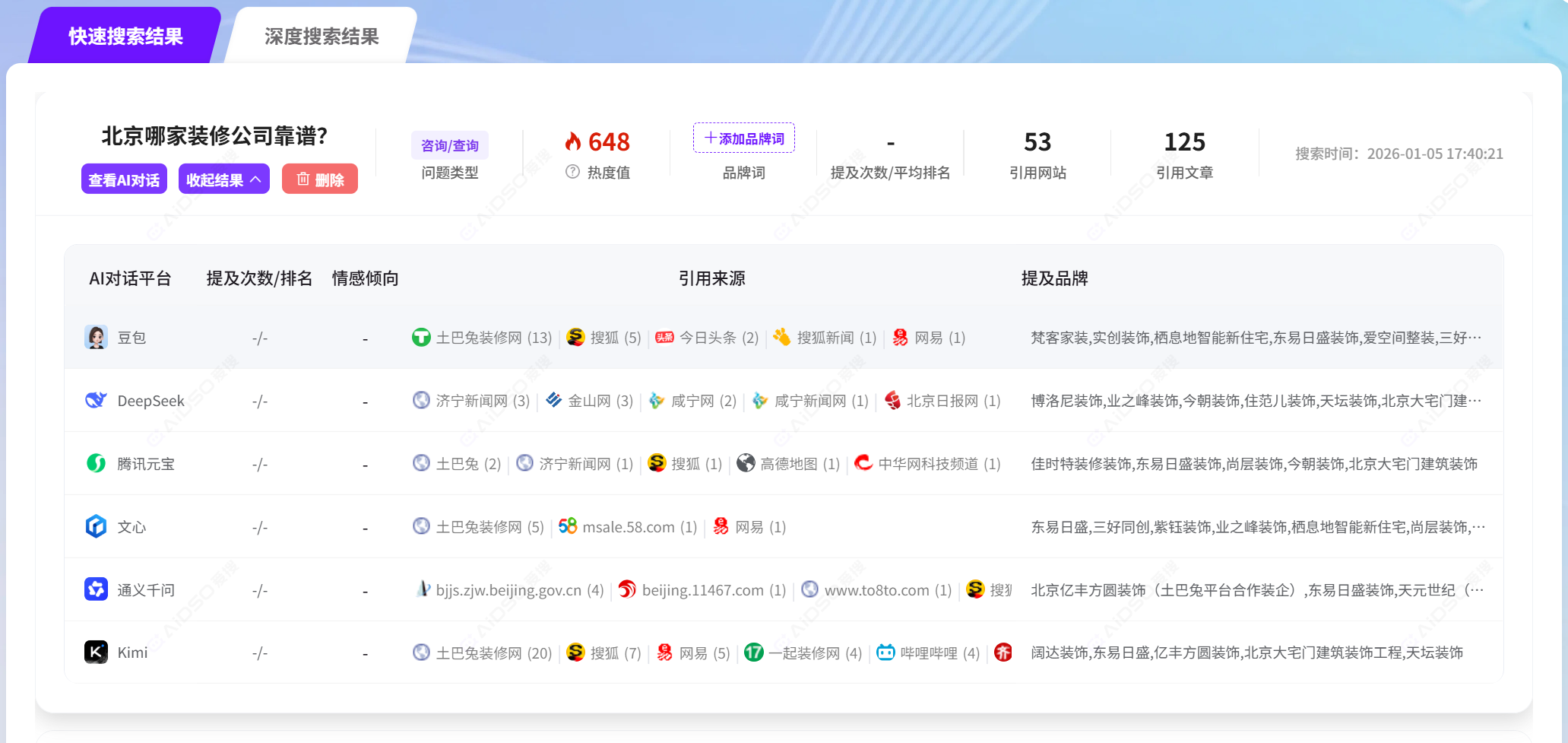The height and width of the screenshot is (743, 1568).
Task: Click the 引用来源 column header
Action: click(x=711, y=278)
